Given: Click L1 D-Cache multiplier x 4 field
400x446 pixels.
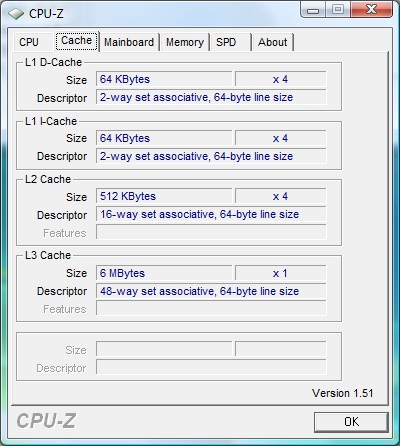Looking at the screenshot, I should [280, 79].
